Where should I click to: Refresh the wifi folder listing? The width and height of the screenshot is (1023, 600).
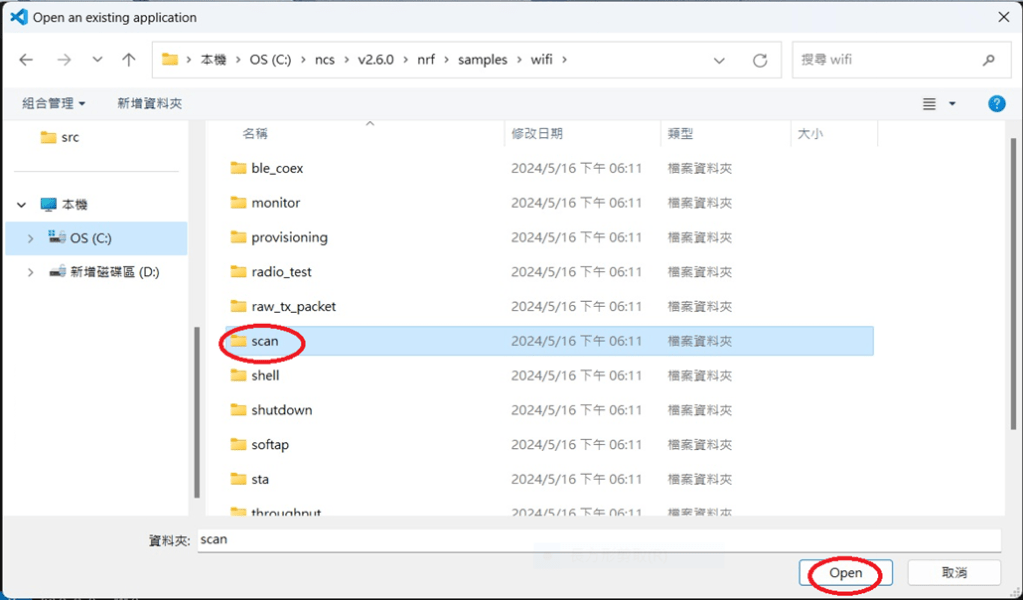[x=760, y=61]
